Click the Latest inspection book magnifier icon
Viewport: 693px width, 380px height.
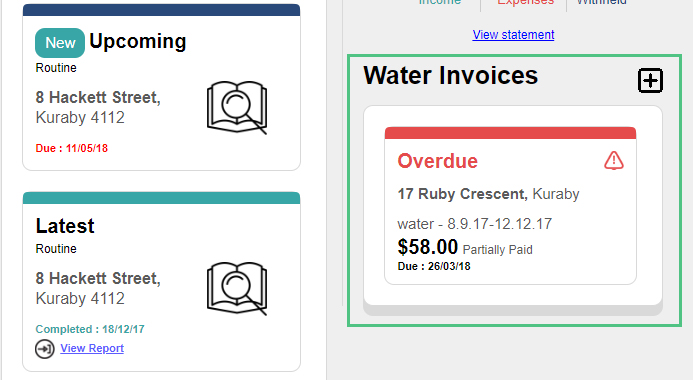pyautogui.click(x=237, y=289)
